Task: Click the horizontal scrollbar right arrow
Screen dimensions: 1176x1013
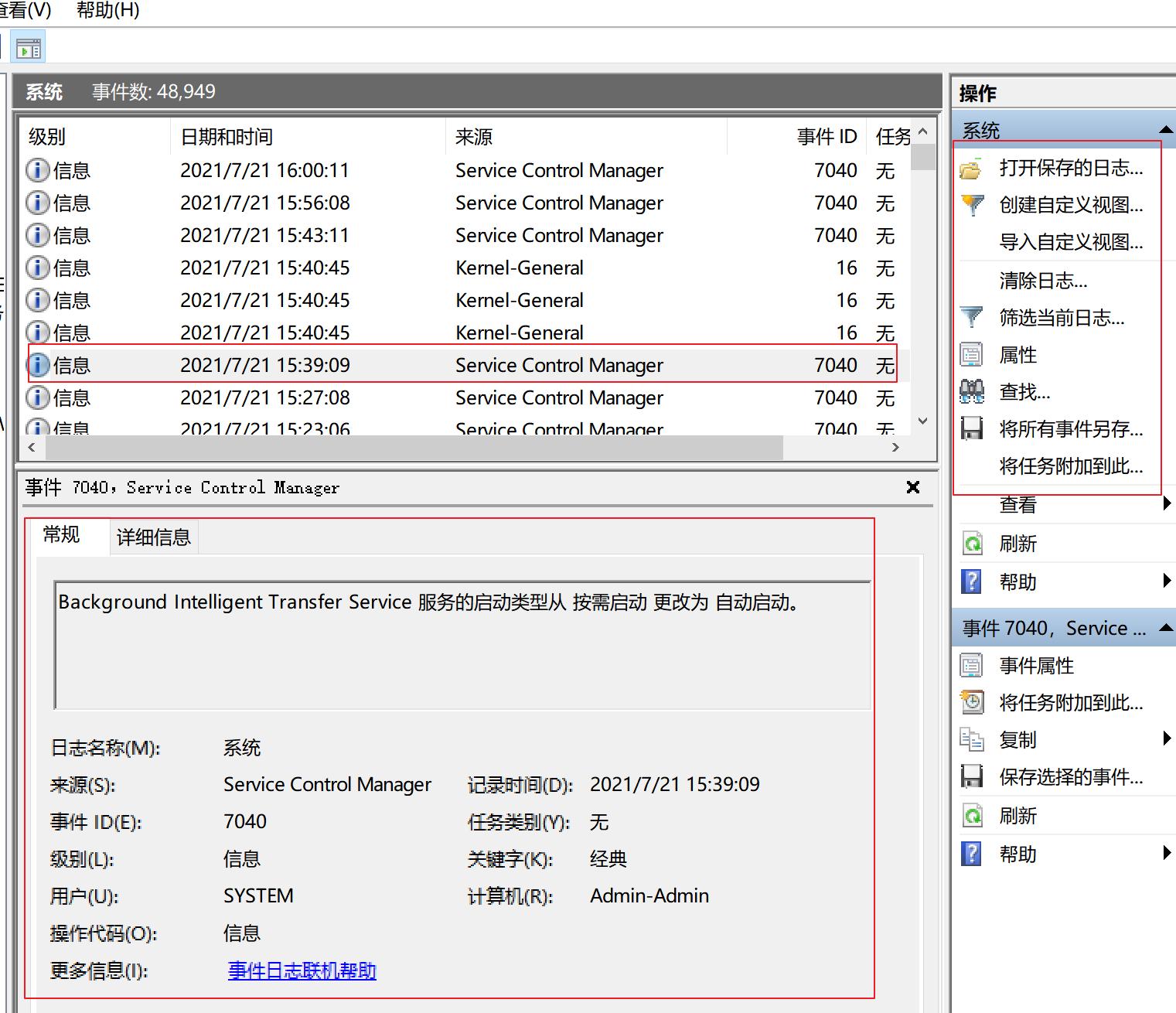Action: [895, 447]
